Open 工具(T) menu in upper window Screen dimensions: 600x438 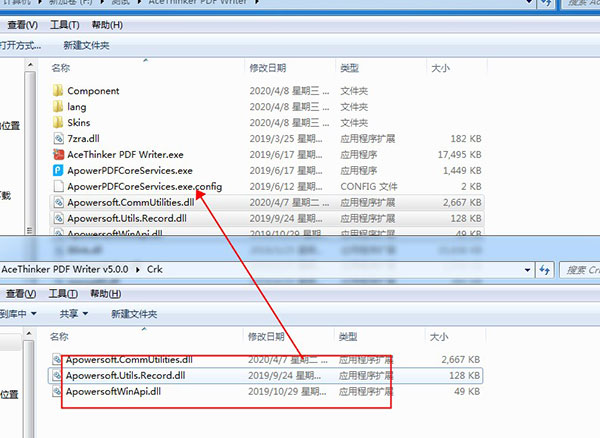tap(65, 25)
